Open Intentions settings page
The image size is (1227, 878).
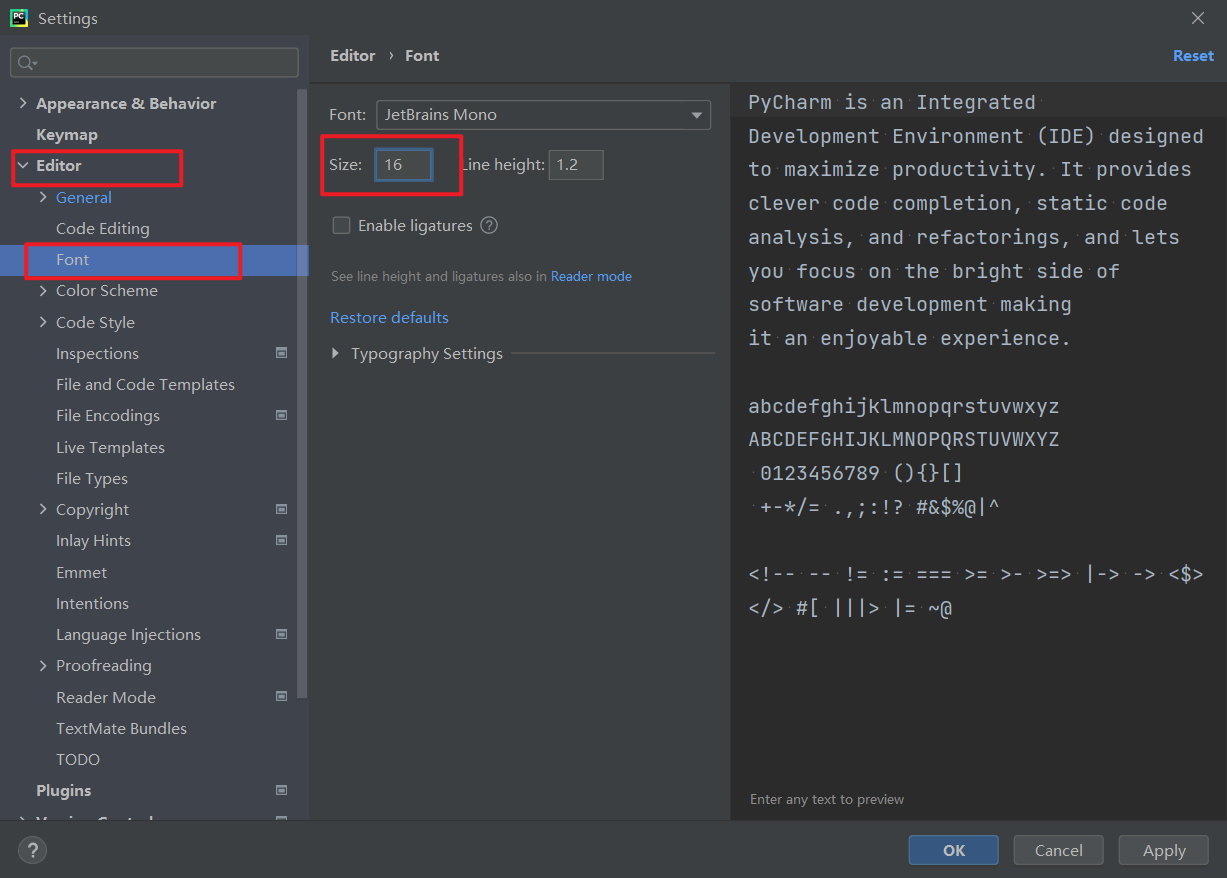pos(92,603)
